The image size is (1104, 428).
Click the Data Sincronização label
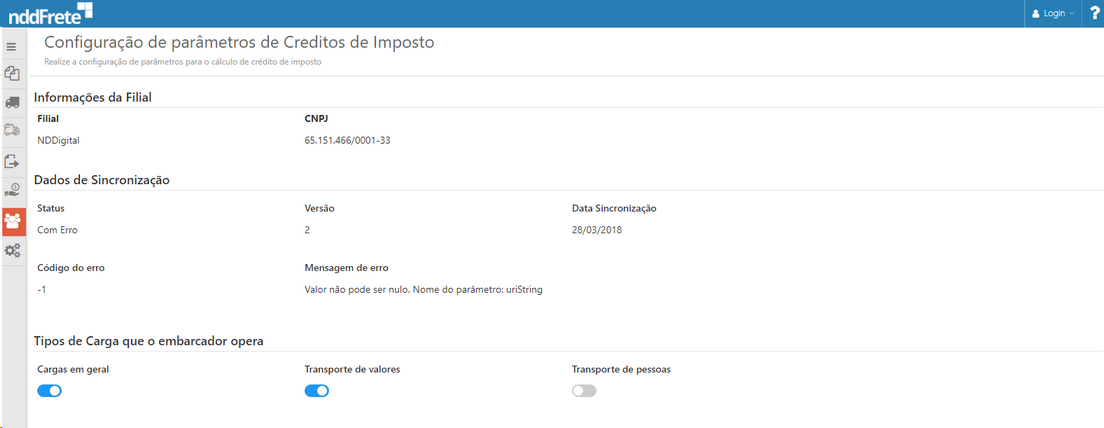(614, 208)
